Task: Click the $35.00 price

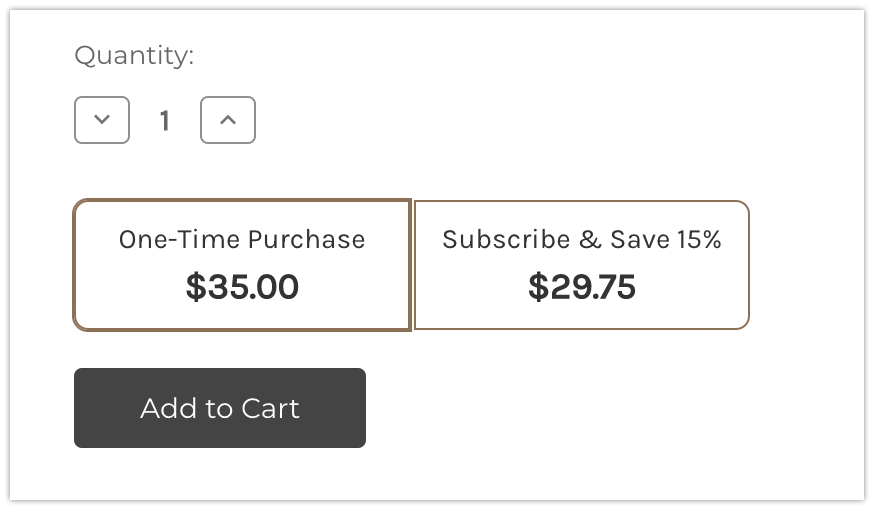Action: (242, 288)
